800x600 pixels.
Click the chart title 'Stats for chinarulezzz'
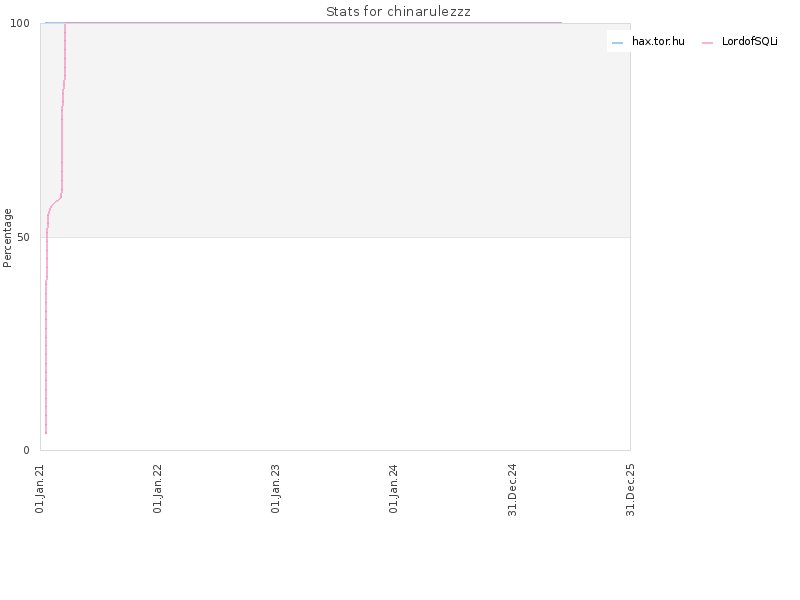(x=398, y=11)
